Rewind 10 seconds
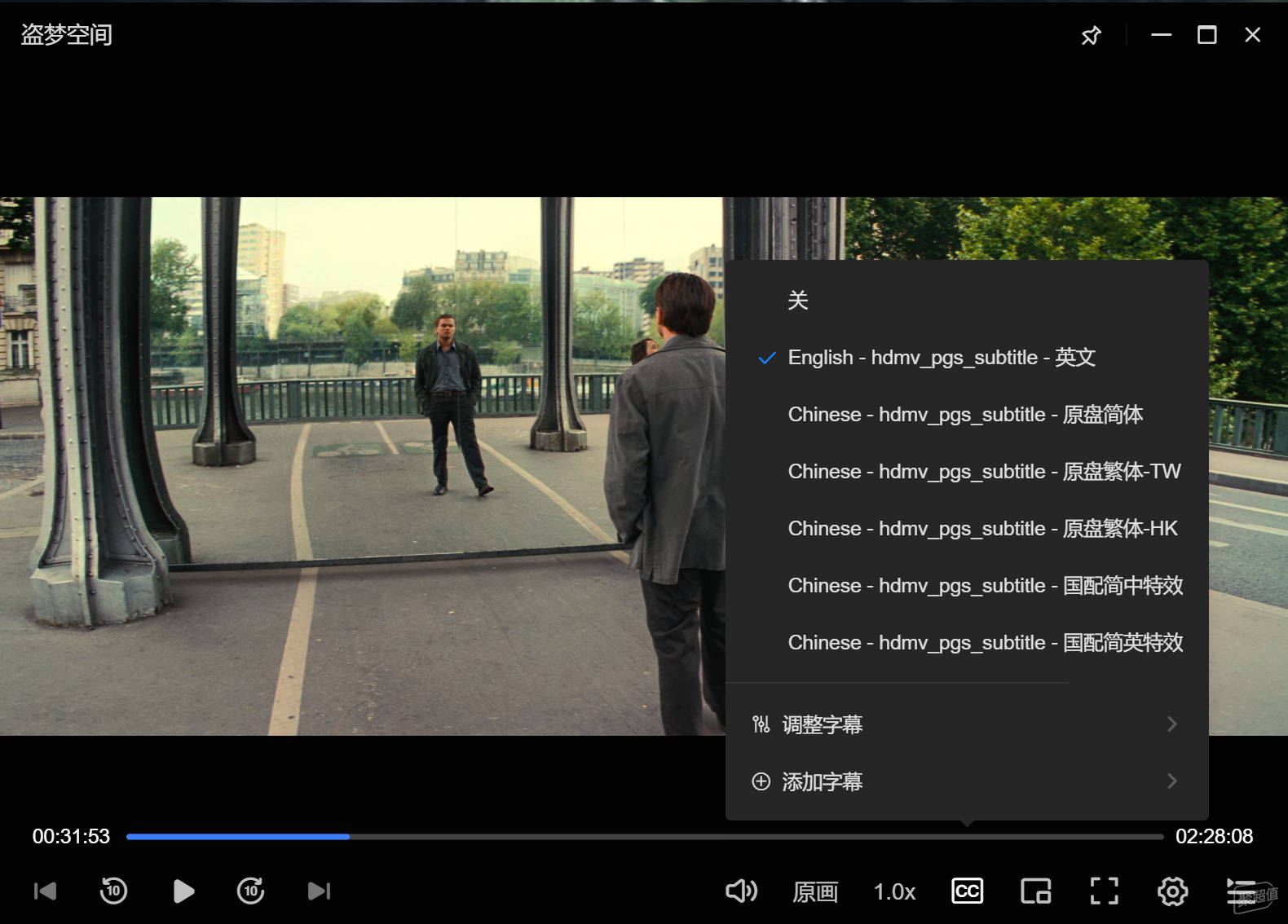This screenshot has width=1288, height=924. tap(113, 891)
